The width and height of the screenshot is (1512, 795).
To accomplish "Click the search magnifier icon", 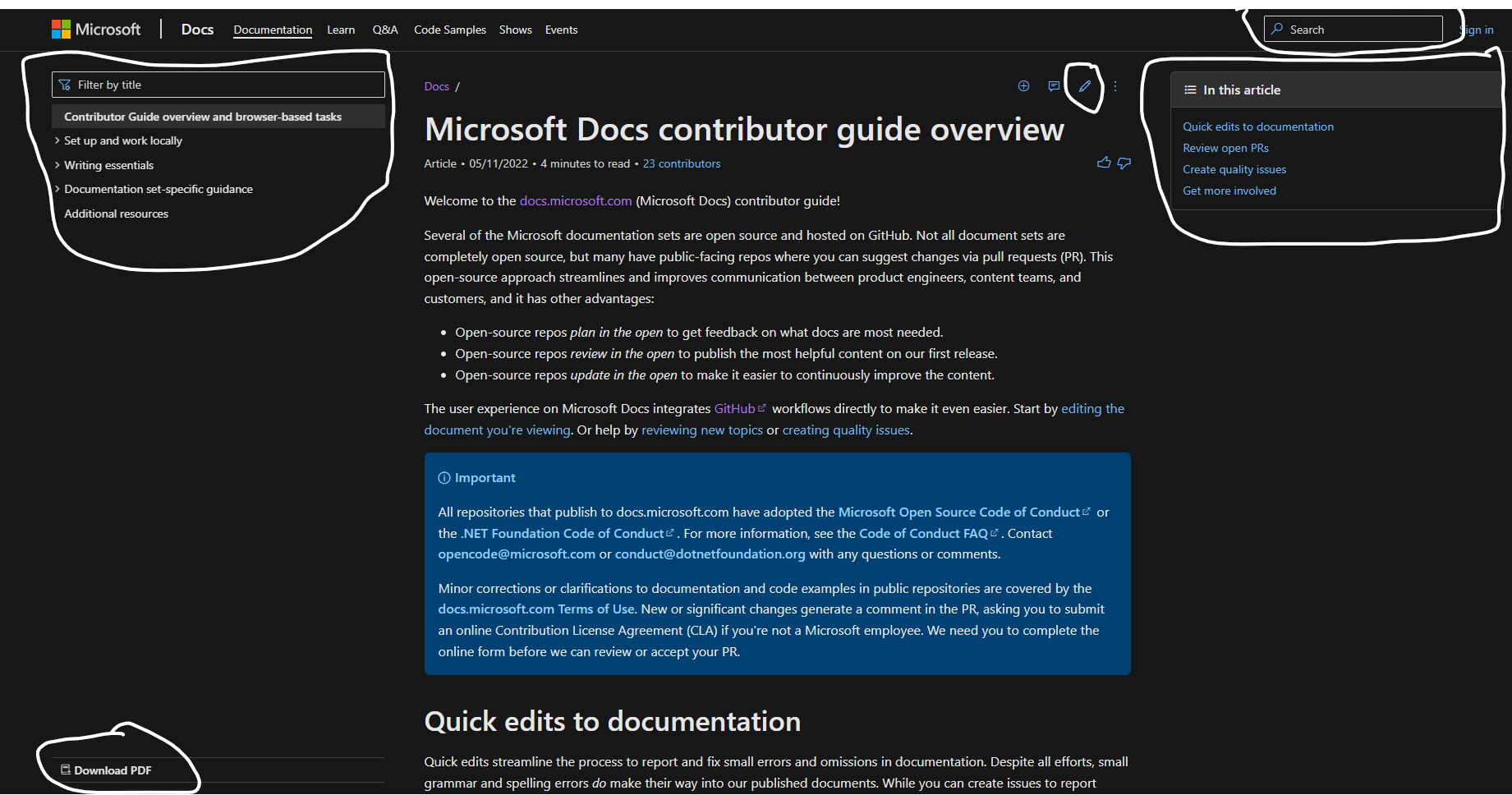I will pyautogui.click(x=1277, y=29).
